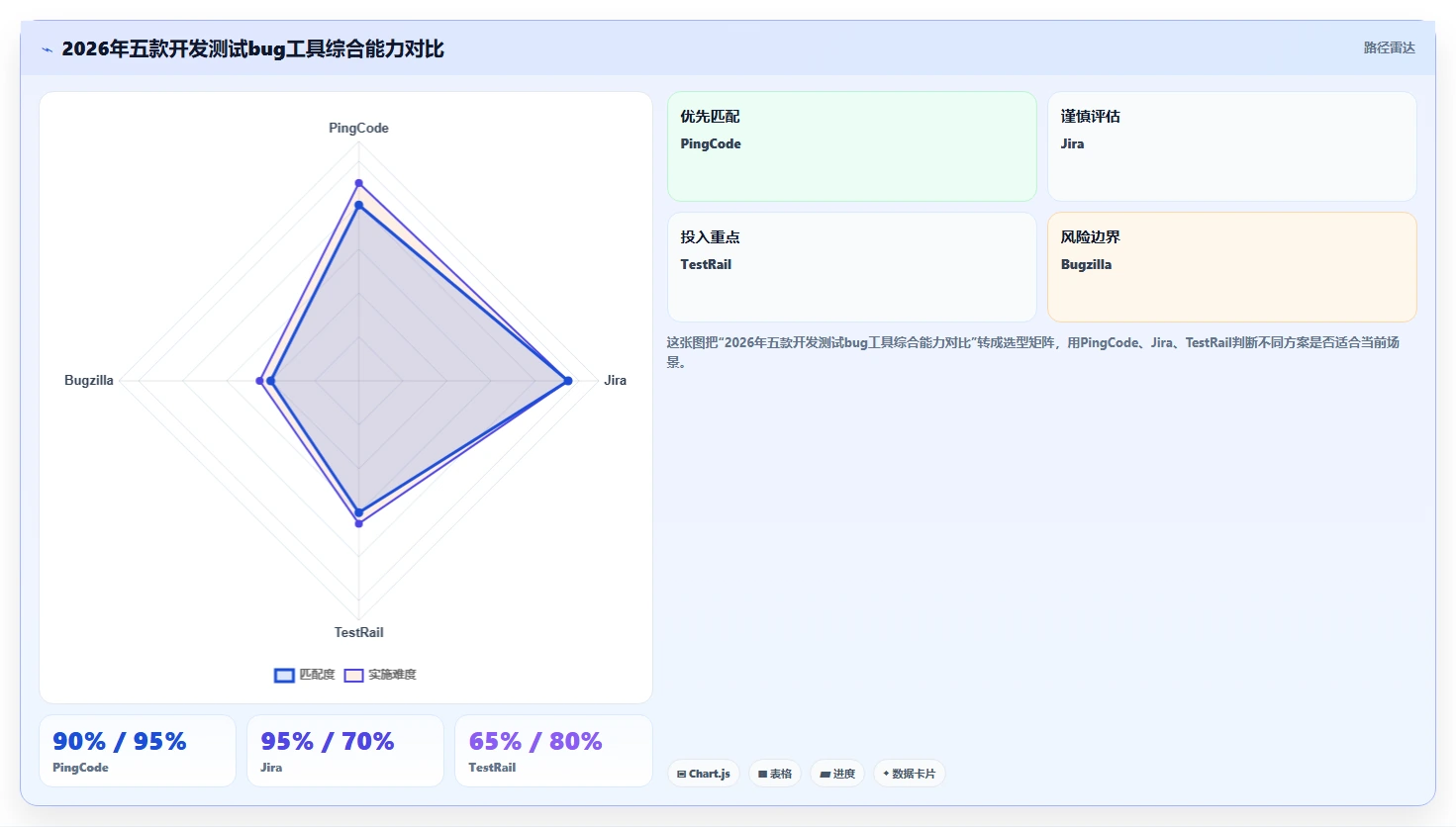Click PingCode inside the 优先匹配 card
Viewport: 1456px width, 827px height.
711,143
